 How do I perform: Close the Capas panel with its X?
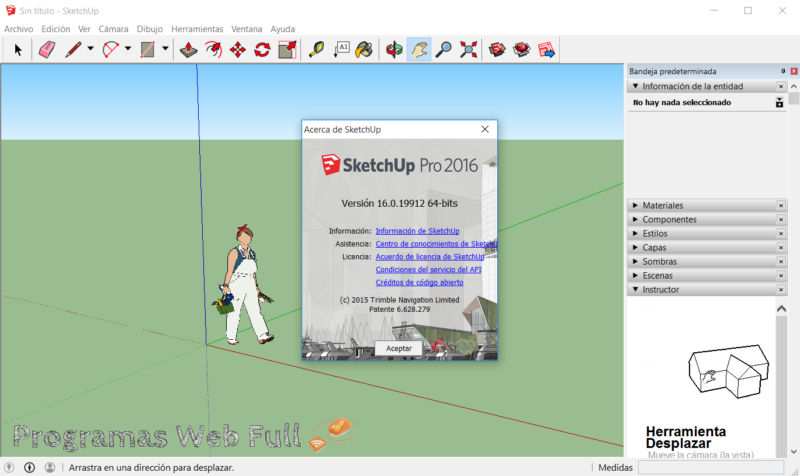pyautogui.click(x=781, y=247)
